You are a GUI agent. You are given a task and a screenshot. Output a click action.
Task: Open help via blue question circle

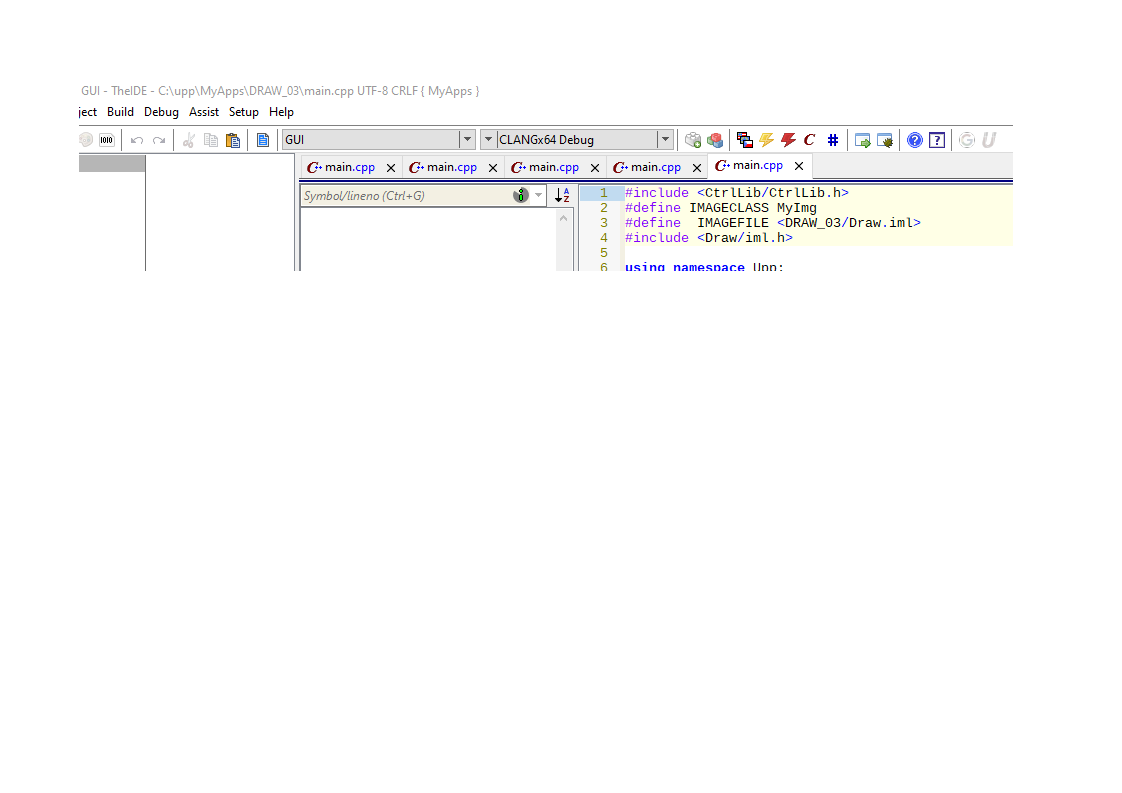coord(914,140)
